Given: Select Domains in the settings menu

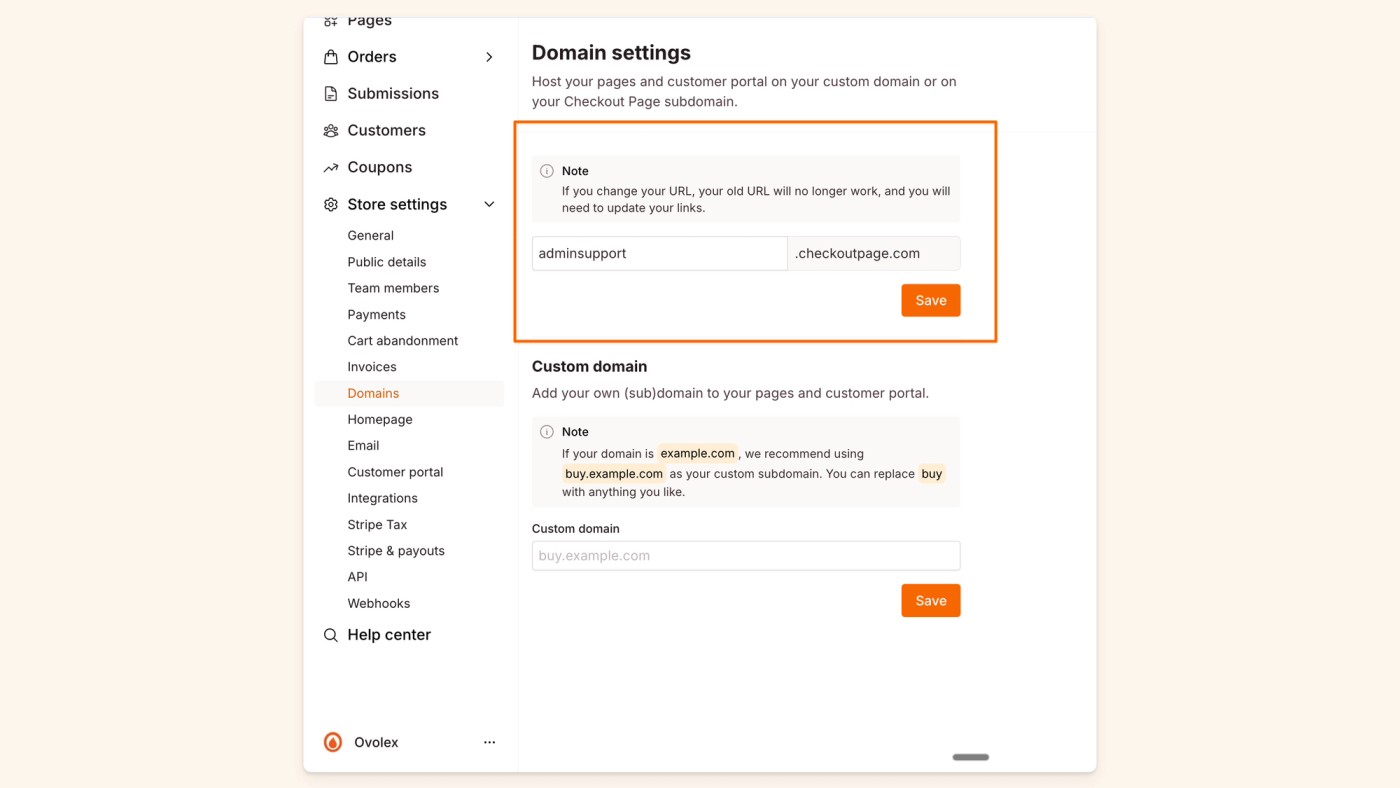Looking at the screenshot, I should [x=373, y=393].
